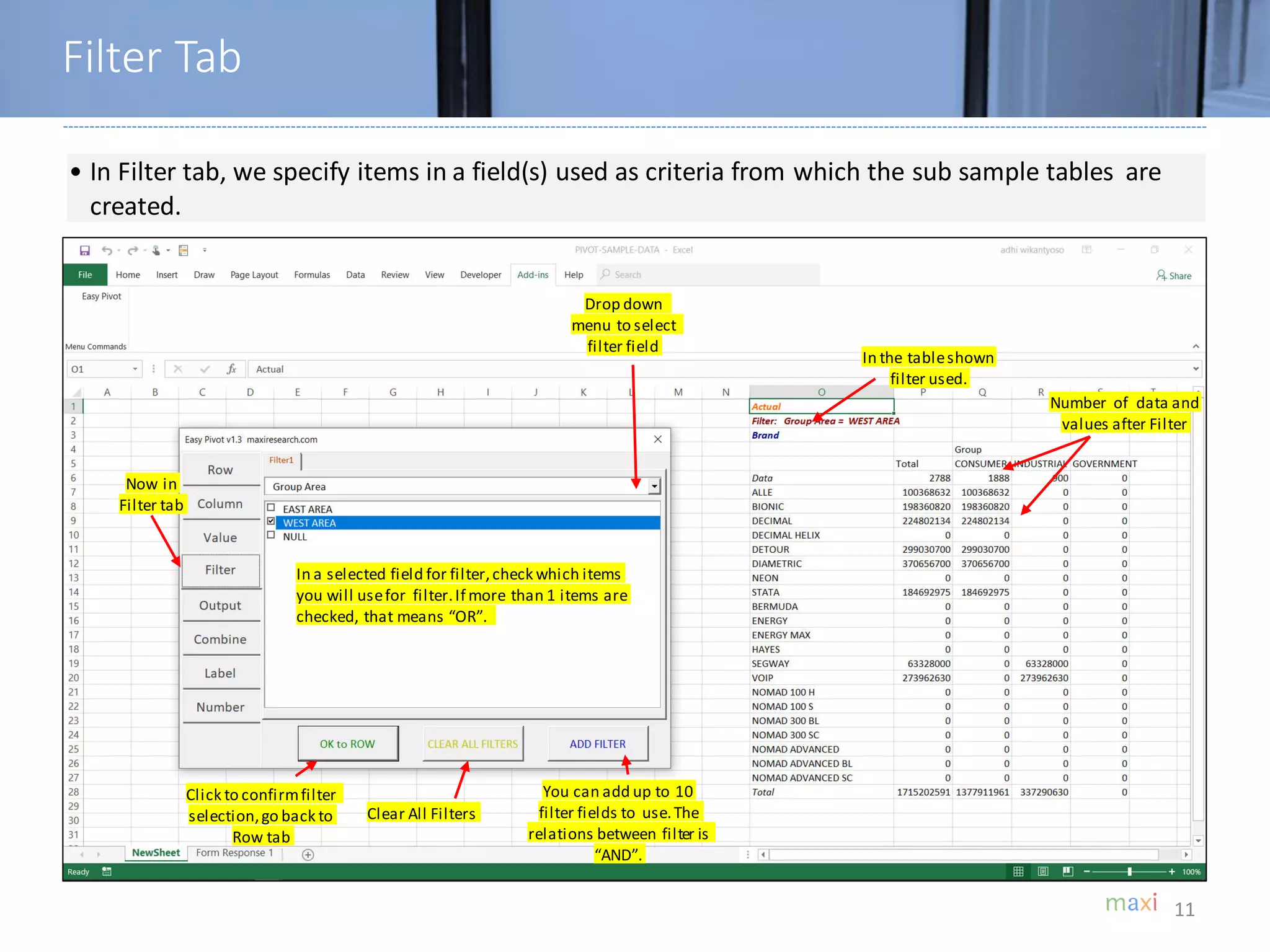The image size is (1270, 952).
Task: Select row 6 header
Action: (73, 478)
